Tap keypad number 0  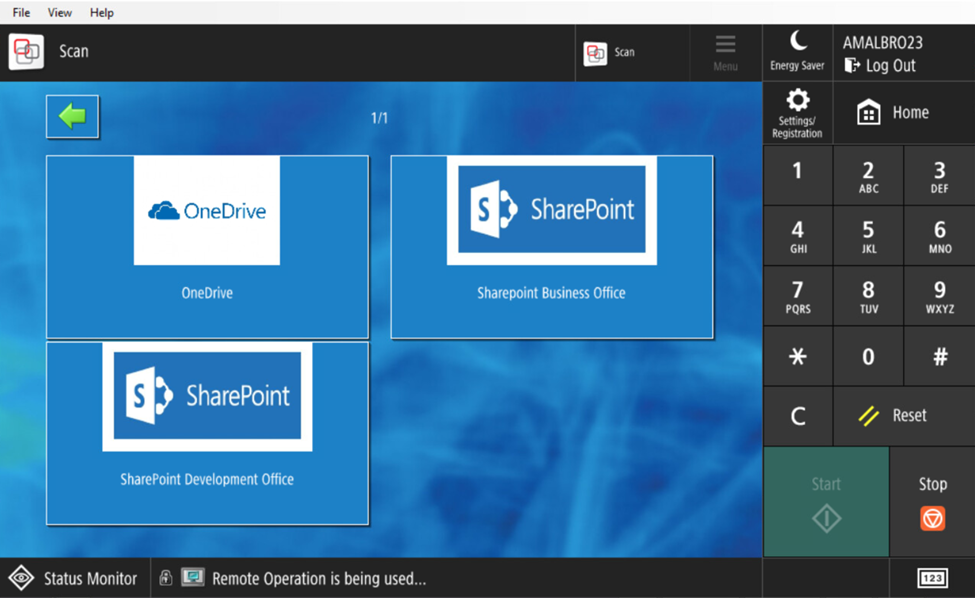[868, 357]
